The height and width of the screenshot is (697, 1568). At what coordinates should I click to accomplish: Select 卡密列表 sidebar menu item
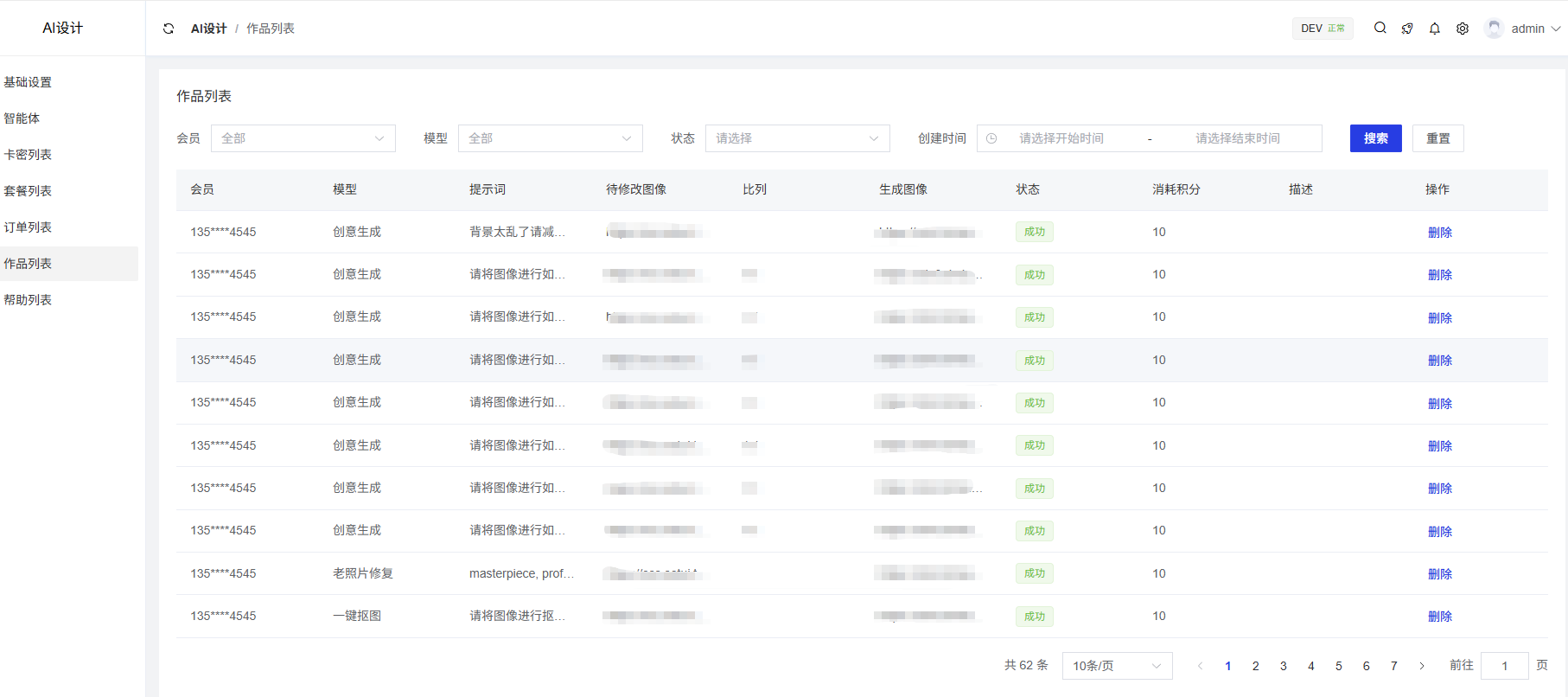[28, 155]
